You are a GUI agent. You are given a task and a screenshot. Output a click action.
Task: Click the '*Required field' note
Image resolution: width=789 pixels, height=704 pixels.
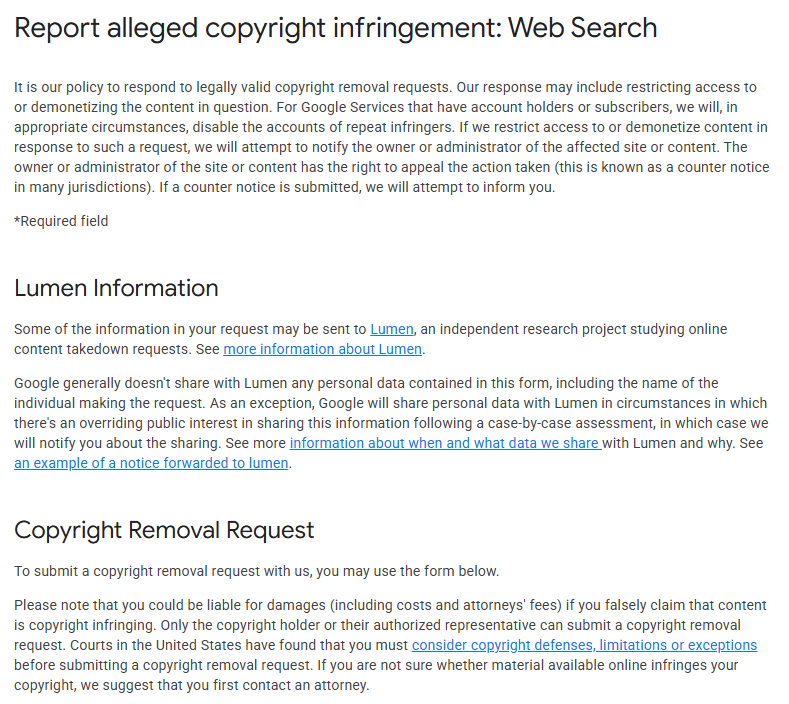pos(61,221)
